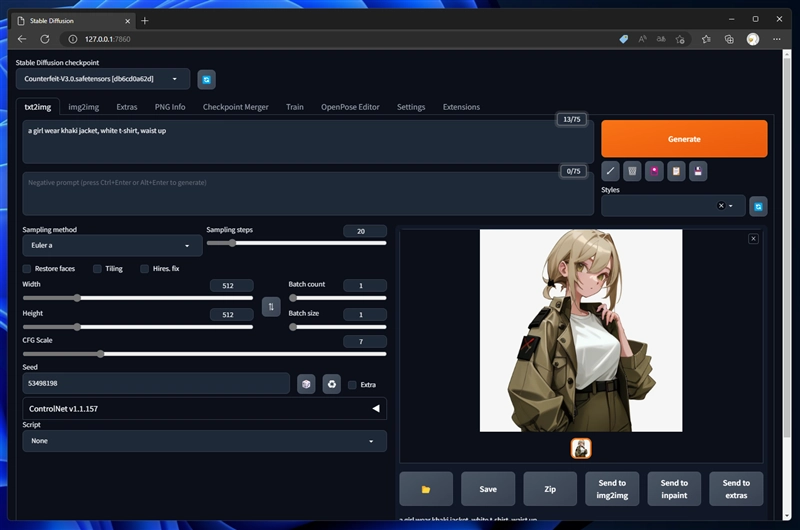Enable the Restore faces checkbox
Image resolution: width=800 pixels, height=530 pixels.
click(x=27, y=269)
